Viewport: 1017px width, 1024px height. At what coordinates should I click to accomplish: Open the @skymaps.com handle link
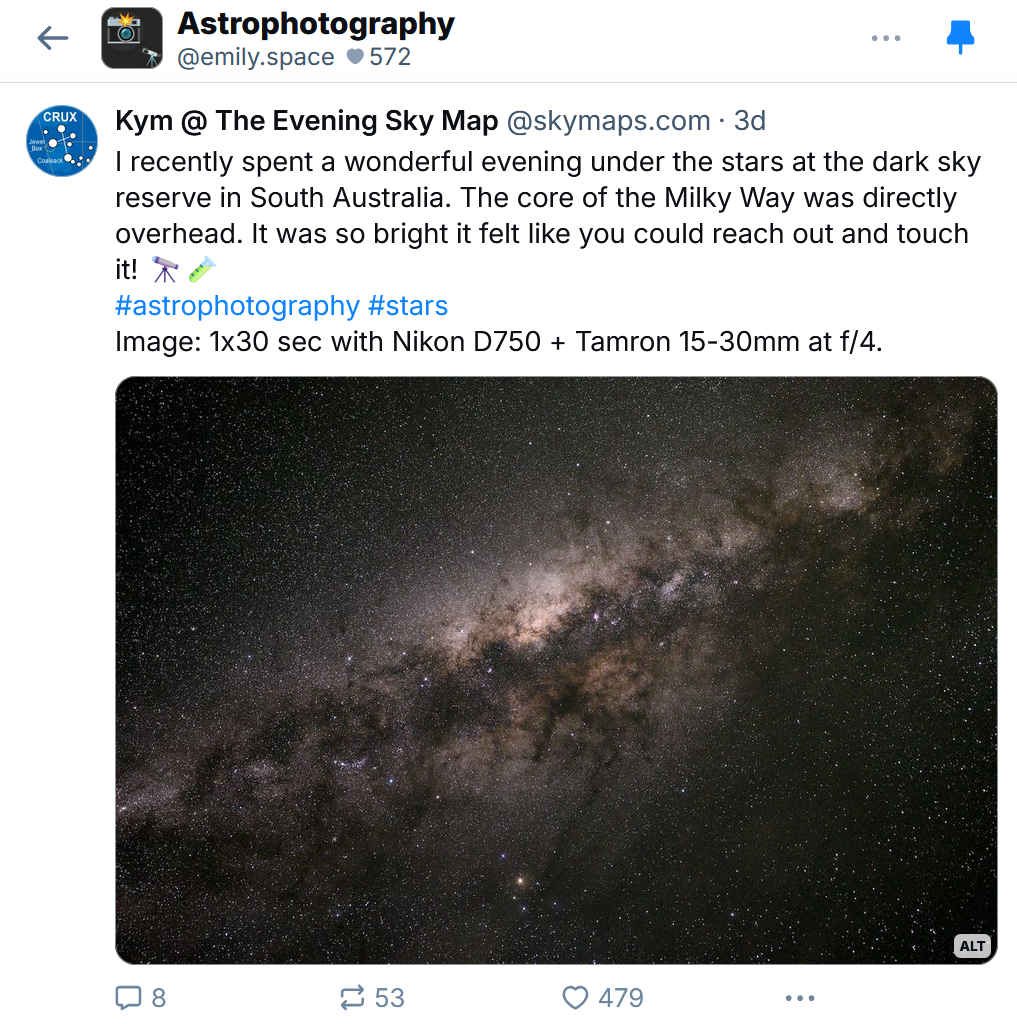608,121
